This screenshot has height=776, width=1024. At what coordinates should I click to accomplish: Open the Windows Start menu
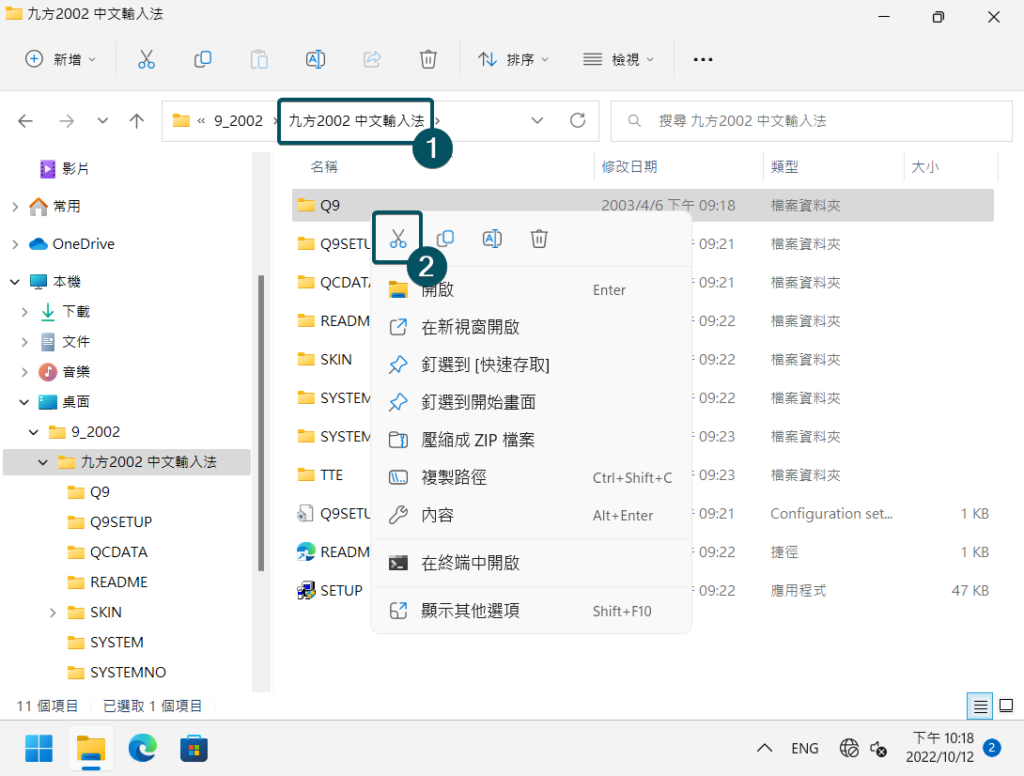click(x=39, y=749)
